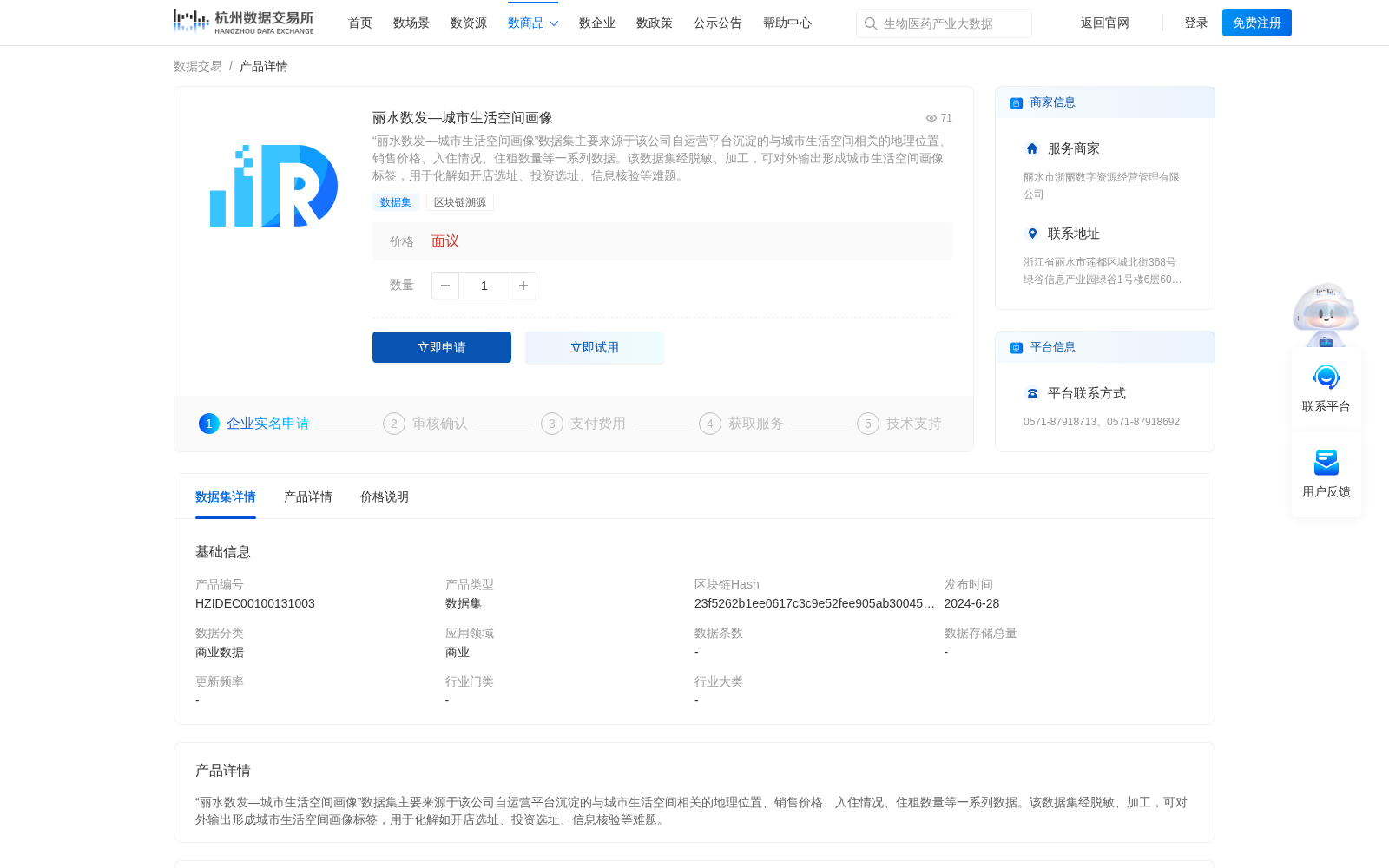
Task: Click the product logo image
Action: coord(273,186)
